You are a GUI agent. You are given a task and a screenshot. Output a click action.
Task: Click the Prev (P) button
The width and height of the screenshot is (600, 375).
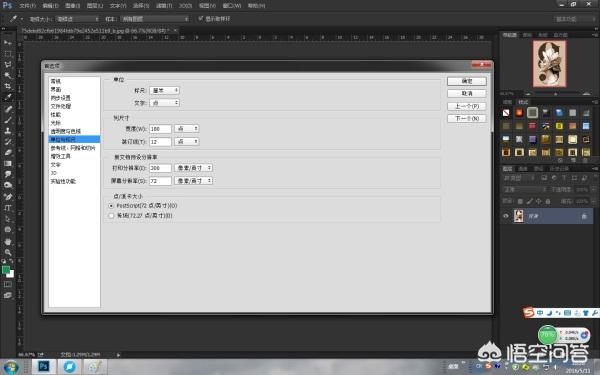(467, 106)
